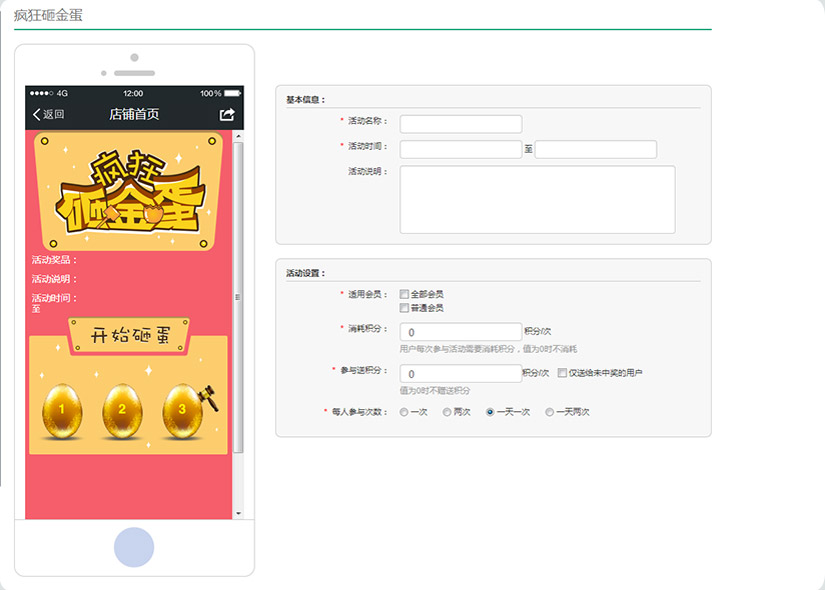Image resolution: width=825 pixels, height=590 pixels.
Task: Smash golden egg number 2
Action: 122,411
